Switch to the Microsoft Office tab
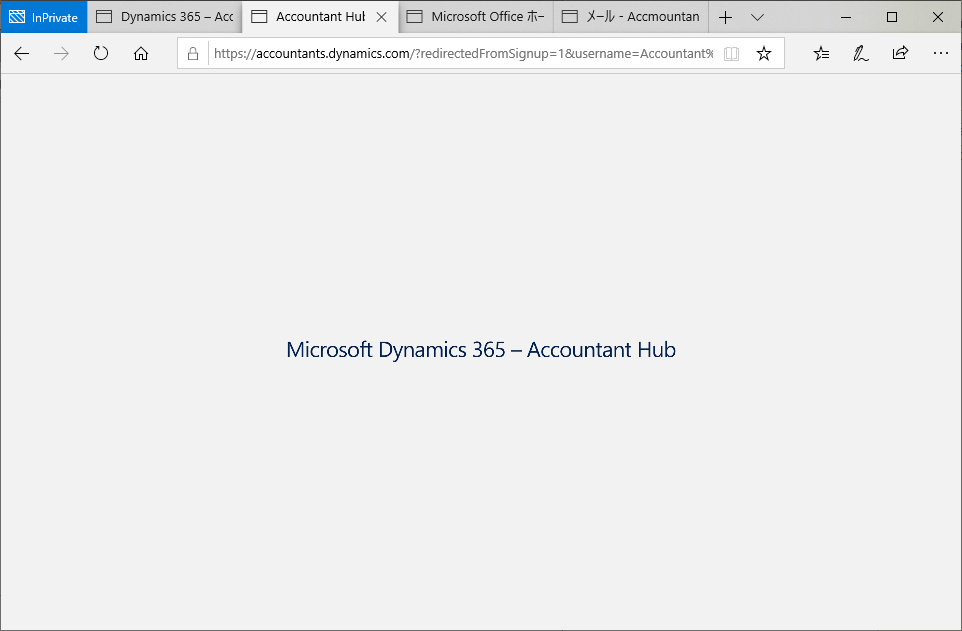 coord(475,17)
